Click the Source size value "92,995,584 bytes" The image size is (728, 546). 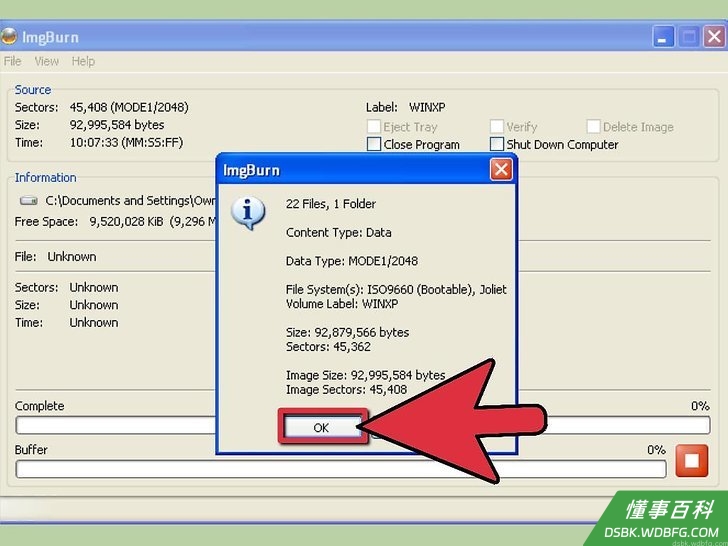[117, 125]
